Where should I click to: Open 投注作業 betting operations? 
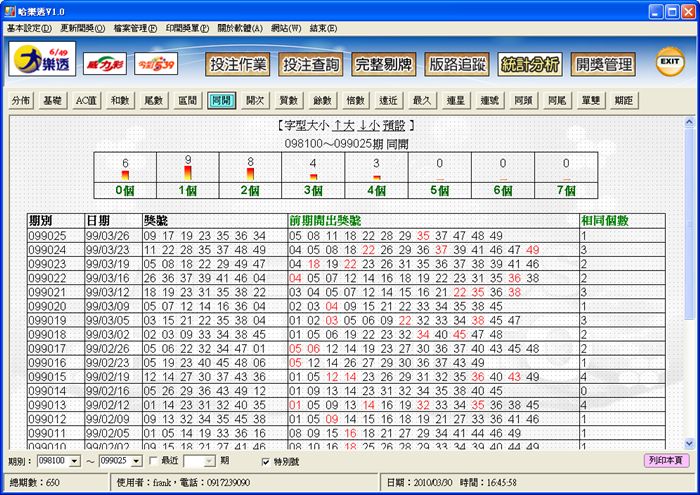[238, 64]
